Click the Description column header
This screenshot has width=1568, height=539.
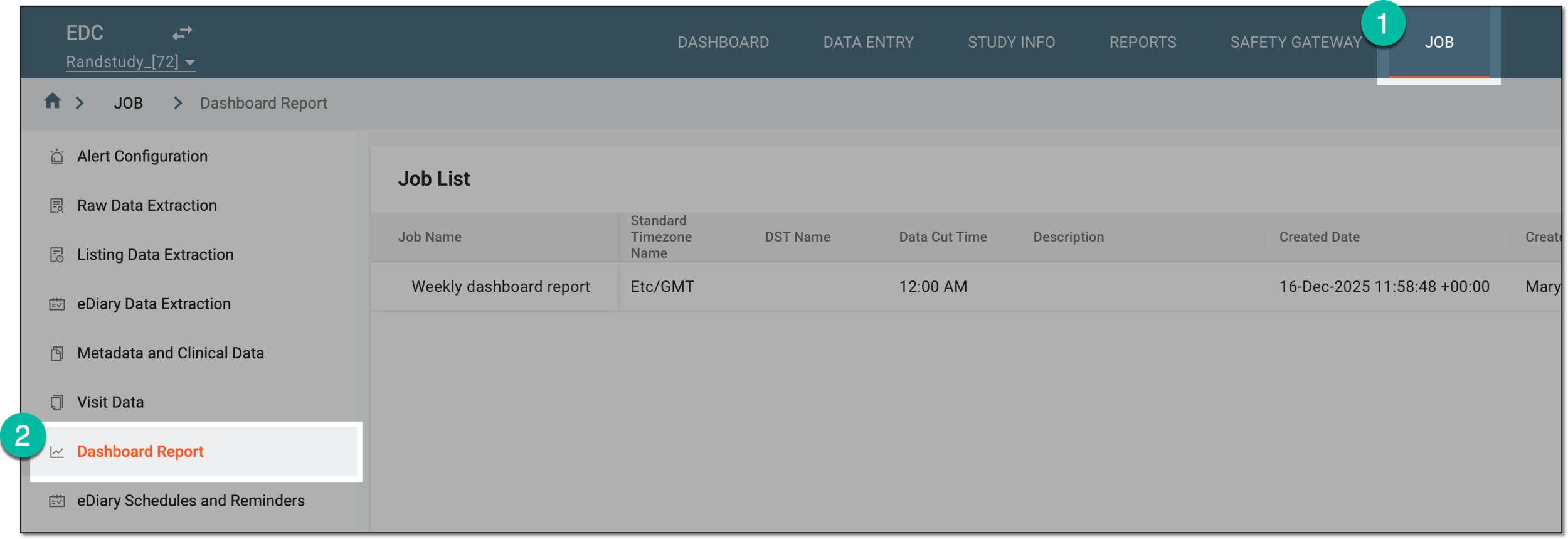[1068, 237]
